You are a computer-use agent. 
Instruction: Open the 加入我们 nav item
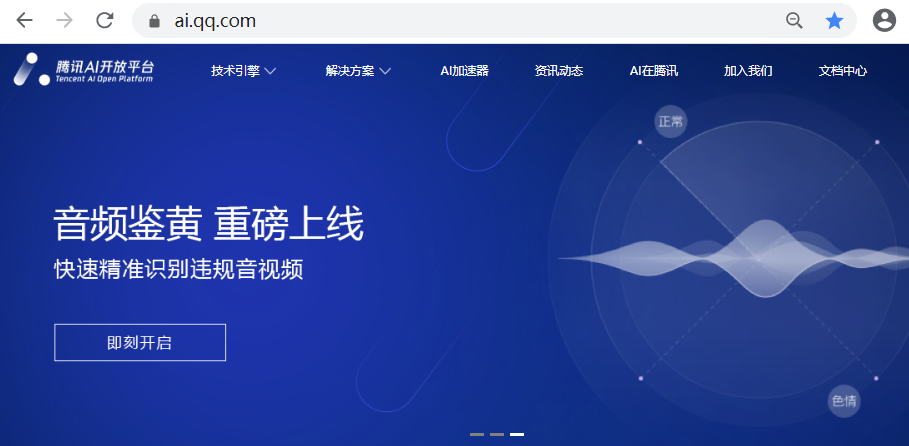click(x=748, y=71)
